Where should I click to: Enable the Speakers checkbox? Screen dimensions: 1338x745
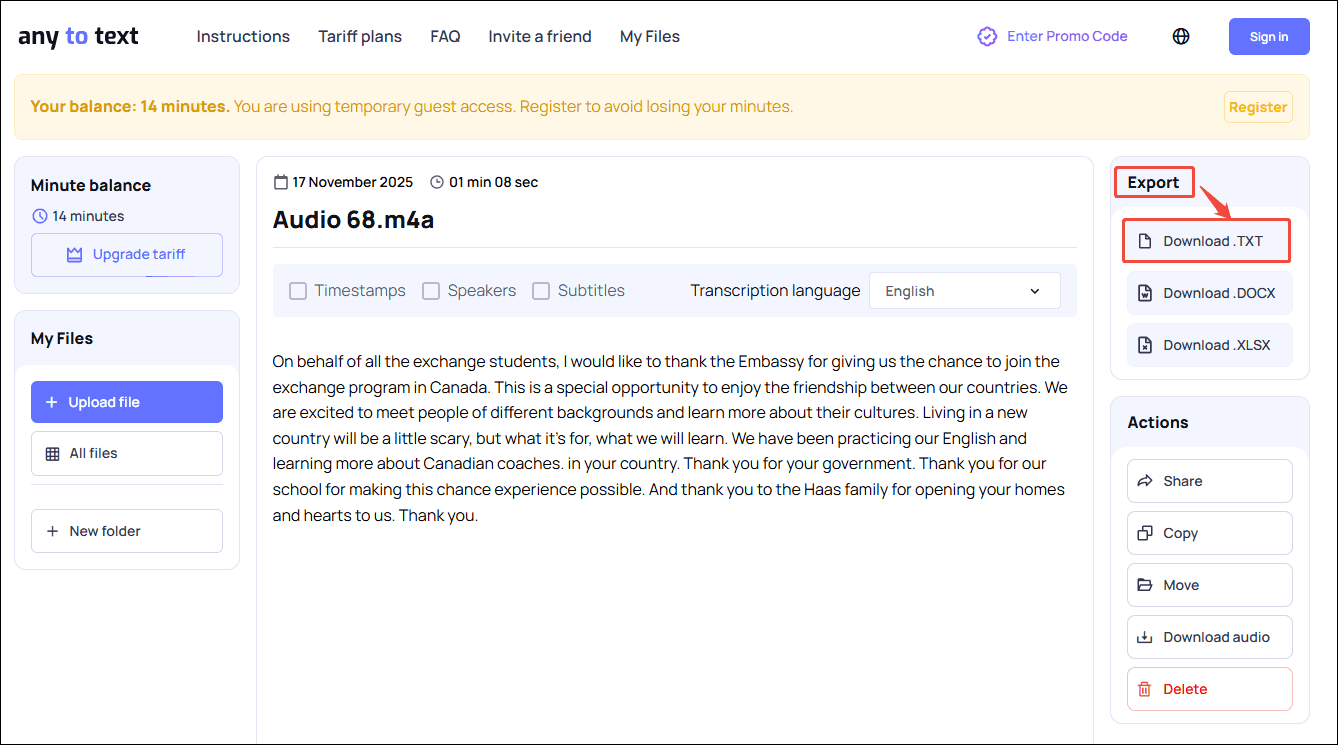[431, 290]
